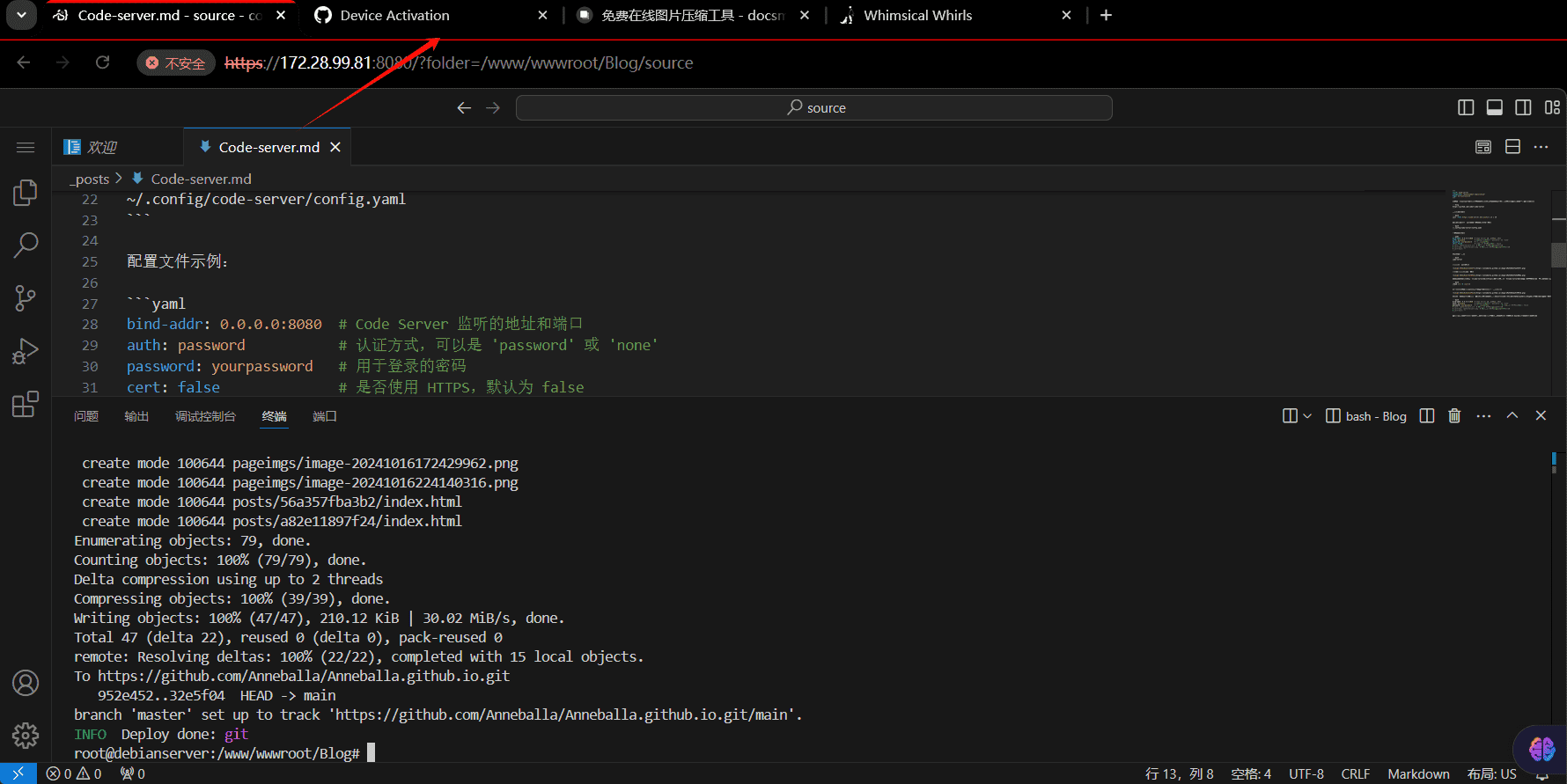Image resolution: width=1567 pixels, height=784 pixels.
Task: Expand the _posts breadcrumb
Action: (x=92, y=179)
